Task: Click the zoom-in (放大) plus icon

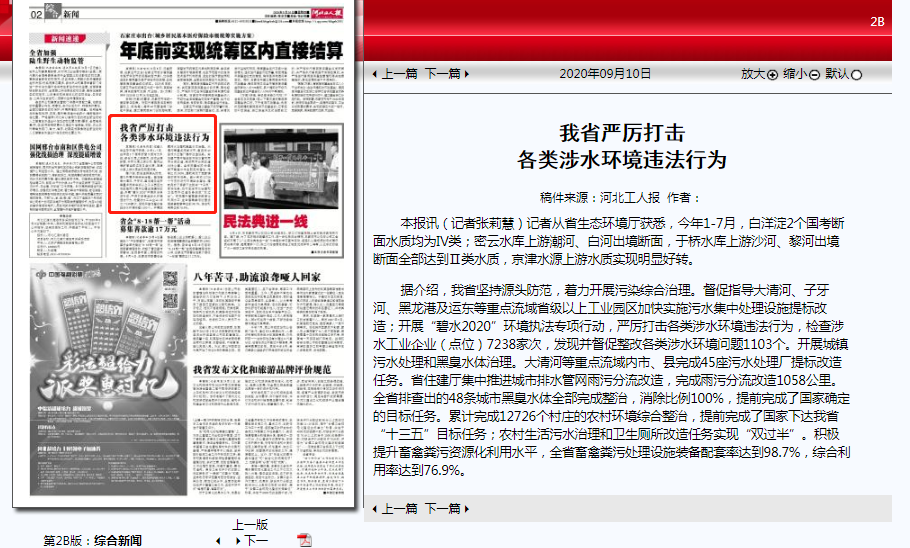Action: click(x=772, y=75)
